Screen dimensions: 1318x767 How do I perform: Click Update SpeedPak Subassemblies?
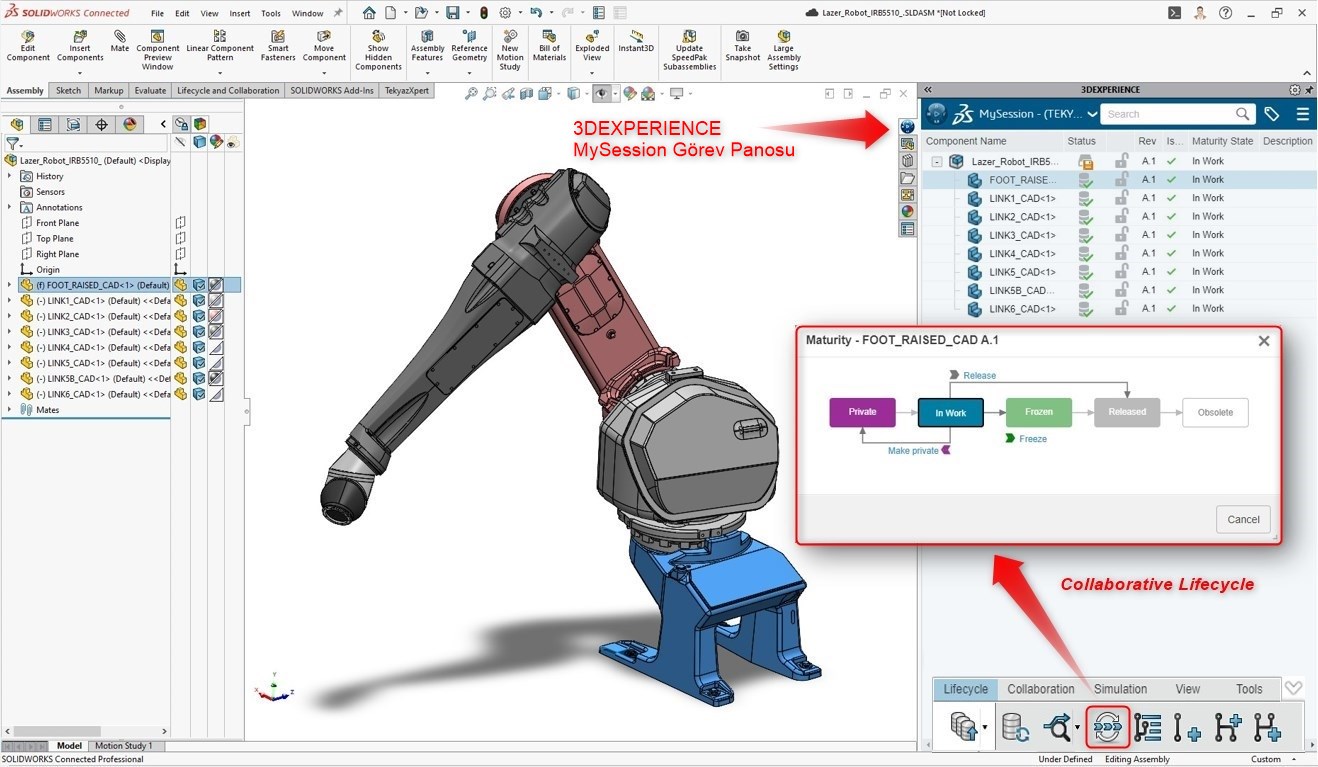689,50
